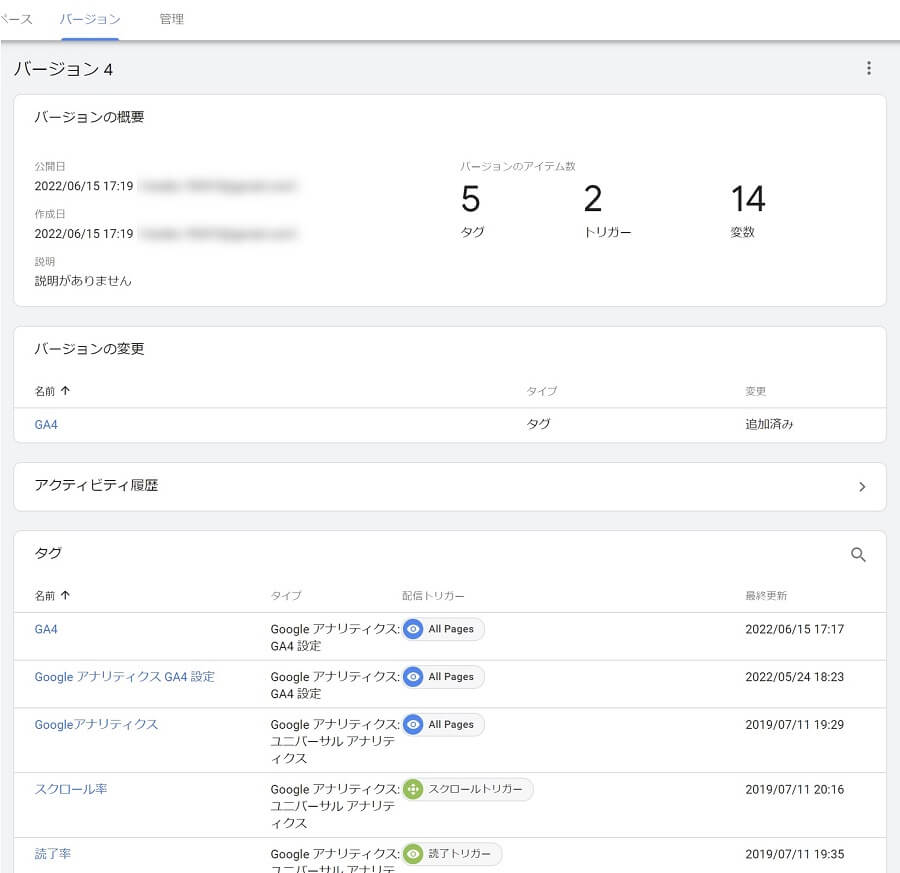Click the 最終更新 column header
Image resolution: width=900 pixels, height=873 pixels.
(766, 595)
